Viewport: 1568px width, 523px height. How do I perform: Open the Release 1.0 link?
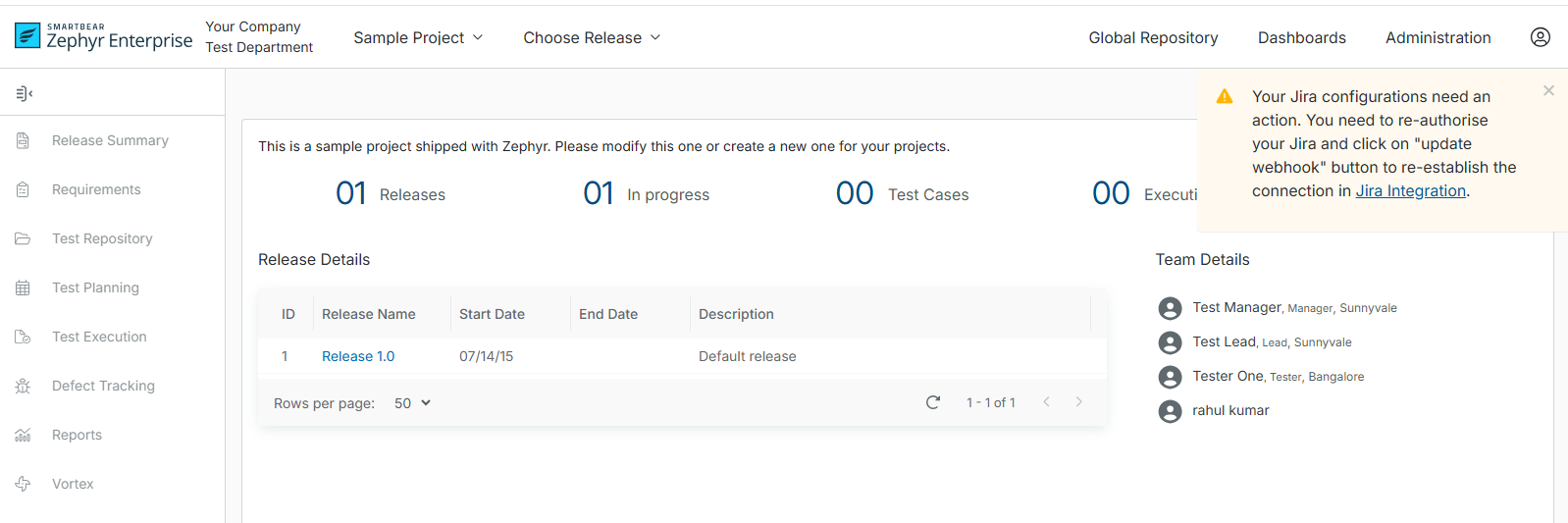358,356
